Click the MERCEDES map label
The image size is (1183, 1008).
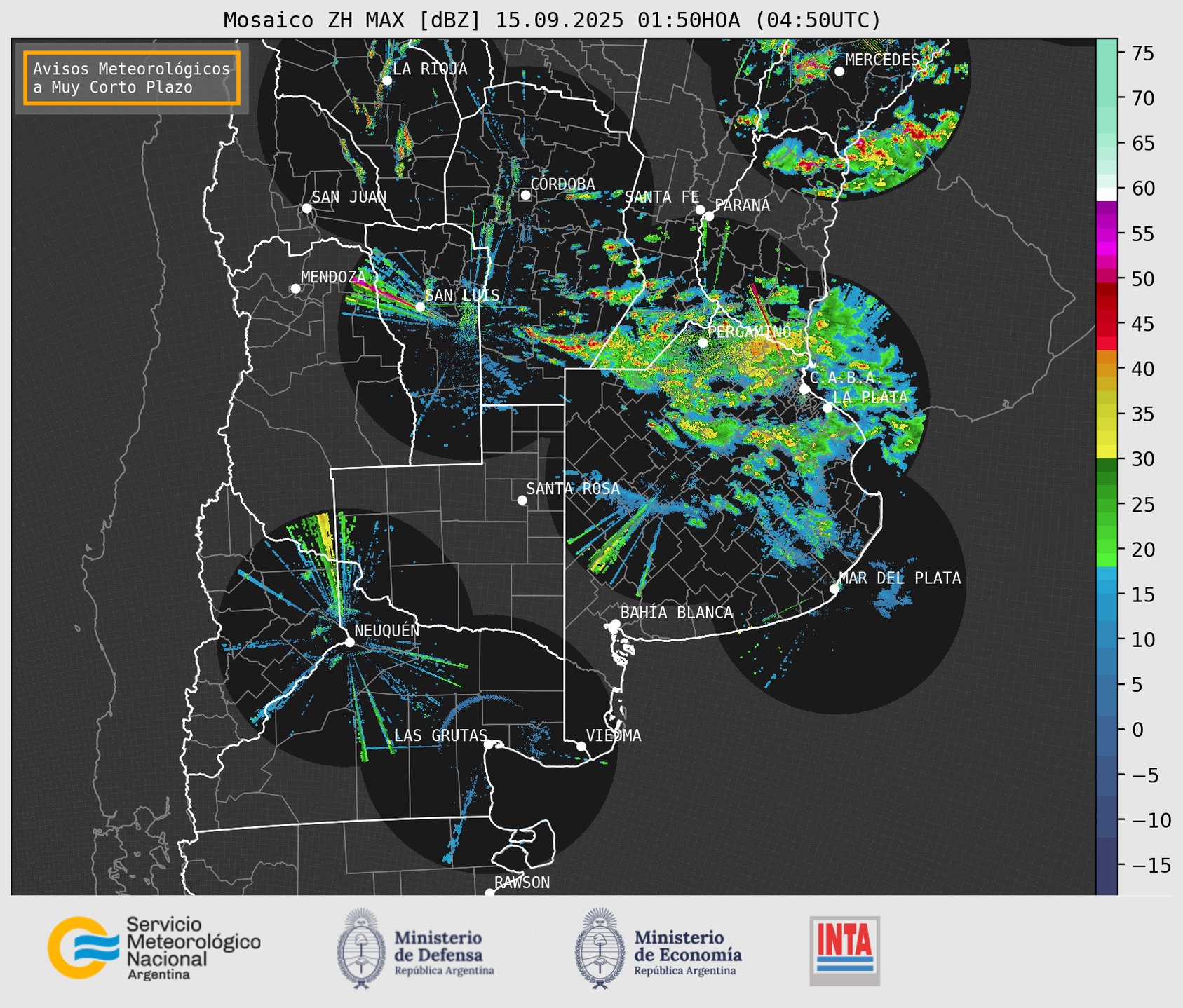(x=882, y=60)
